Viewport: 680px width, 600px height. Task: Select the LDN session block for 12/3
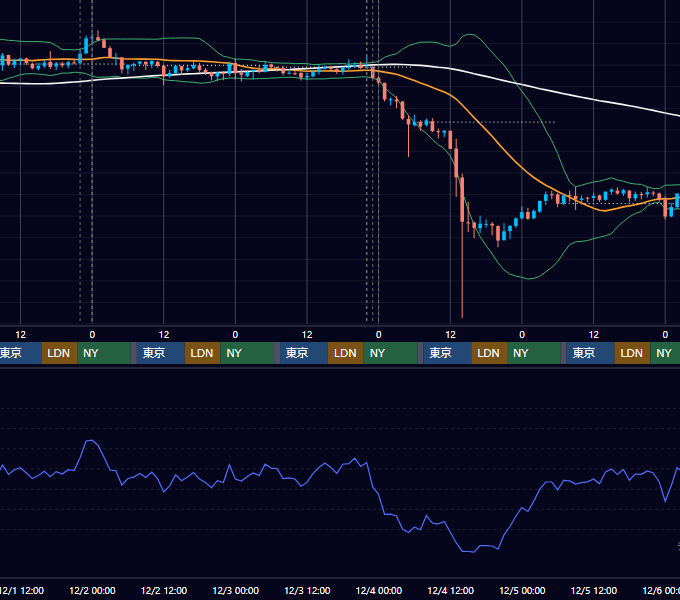(346, 353)
